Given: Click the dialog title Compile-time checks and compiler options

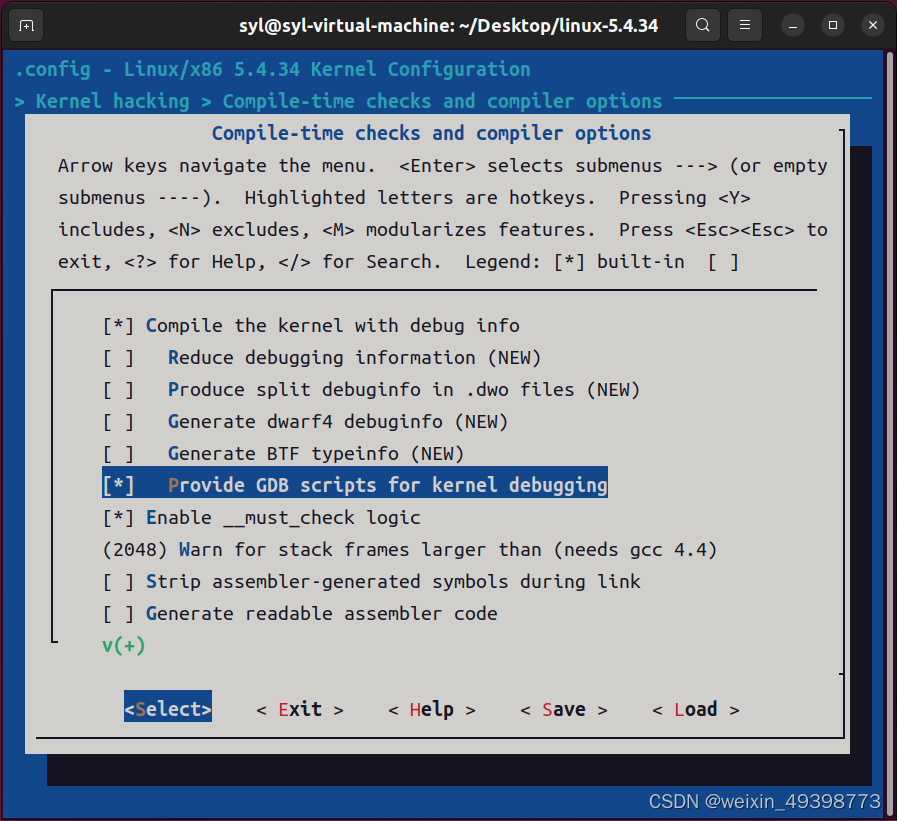Looking at the screenshot, I should [431, 133].
